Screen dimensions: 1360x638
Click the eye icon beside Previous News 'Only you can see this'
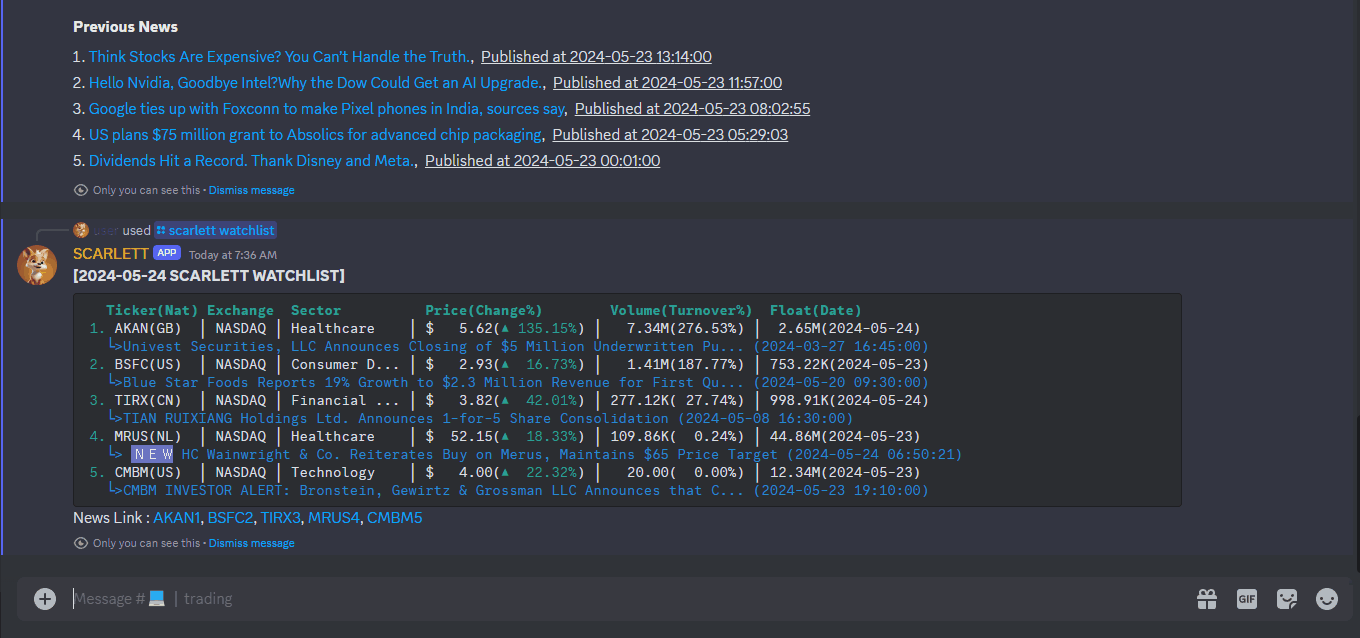[x=81, y=189]
